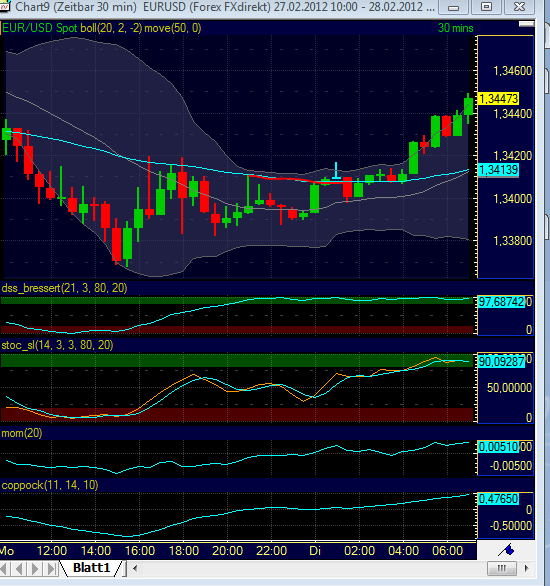The width and height of the screenshot is (550, 586).
Task: Go to previous sheet tab arrow
Action: [19, 568]
